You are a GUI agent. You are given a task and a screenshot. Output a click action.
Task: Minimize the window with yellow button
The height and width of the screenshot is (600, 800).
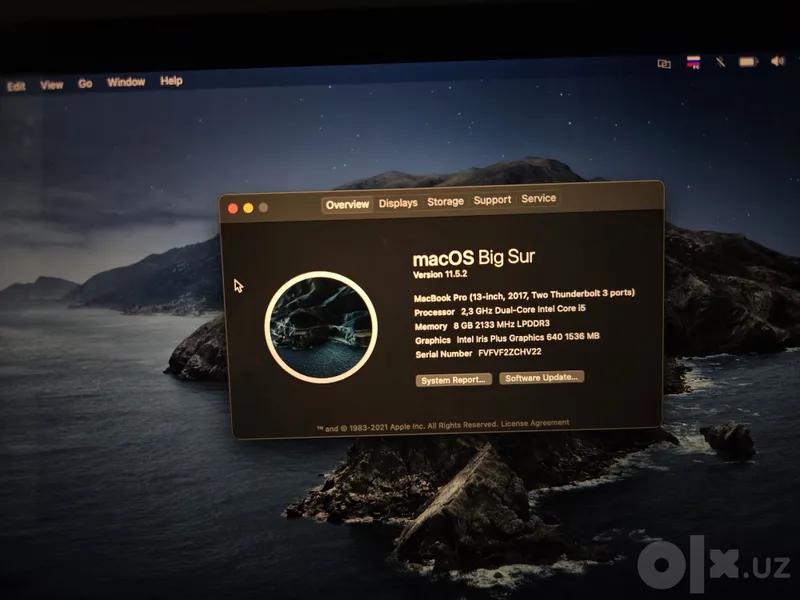(248, 208)
